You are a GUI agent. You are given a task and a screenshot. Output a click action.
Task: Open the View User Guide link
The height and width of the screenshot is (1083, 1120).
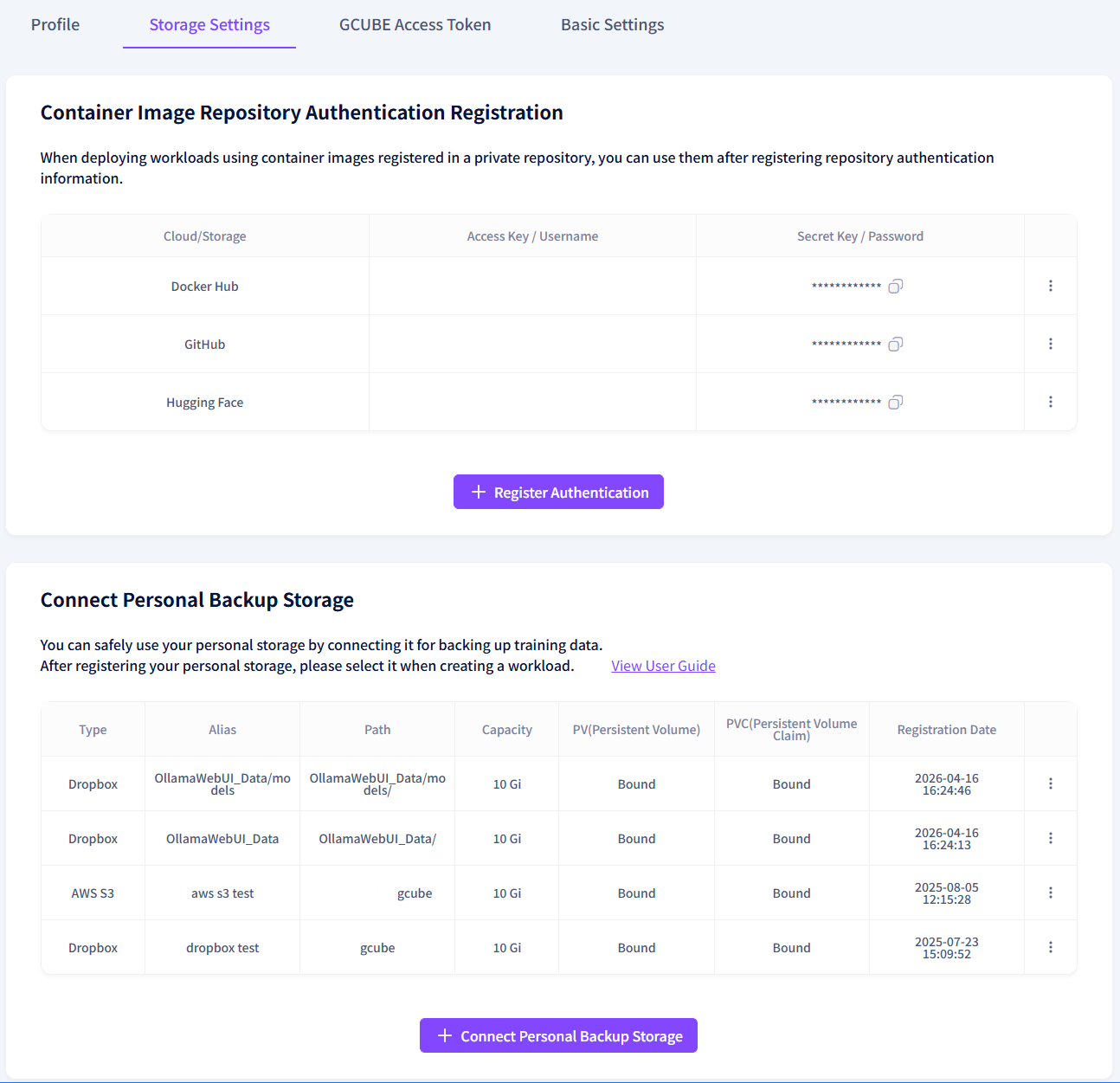point(663,666)
